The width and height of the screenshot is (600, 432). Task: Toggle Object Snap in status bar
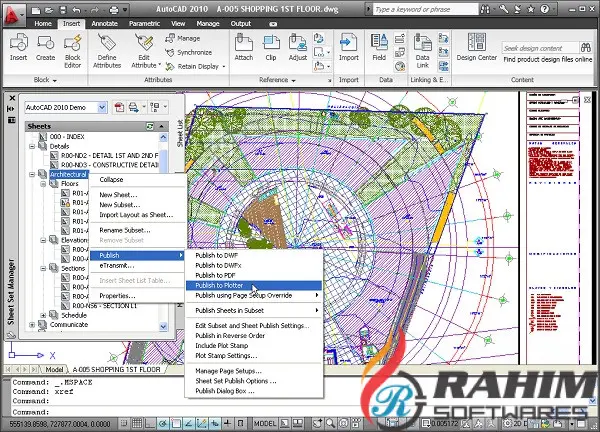coord(176,424)
